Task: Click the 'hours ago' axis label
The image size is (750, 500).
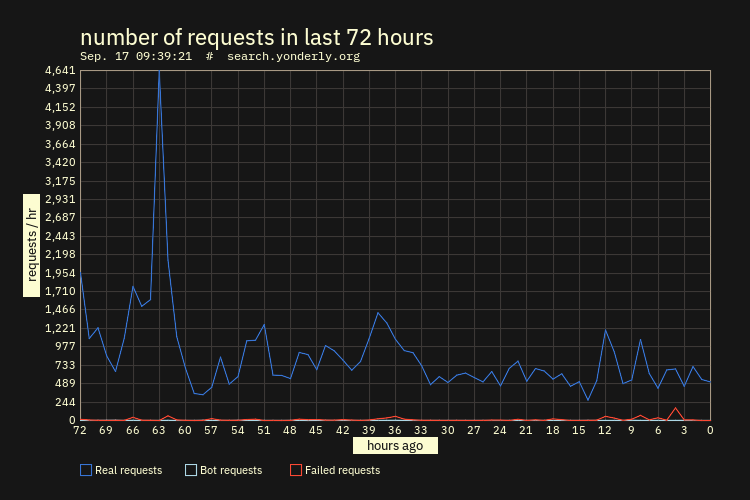Action: tap(395, 445)
